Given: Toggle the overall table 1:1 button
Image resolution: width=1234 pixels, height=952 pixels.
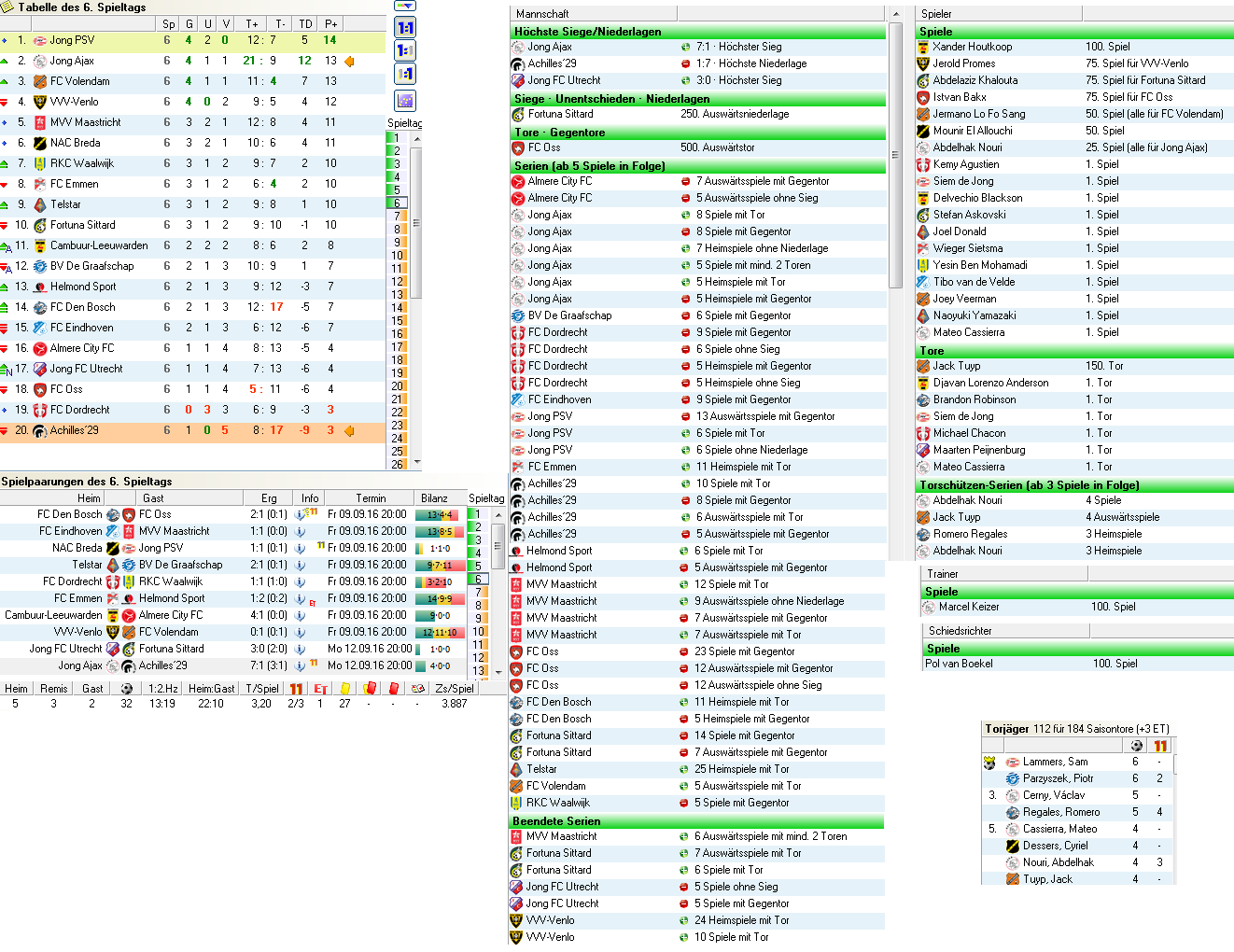Looking at the screenshot, I should [x=405, y=28].
